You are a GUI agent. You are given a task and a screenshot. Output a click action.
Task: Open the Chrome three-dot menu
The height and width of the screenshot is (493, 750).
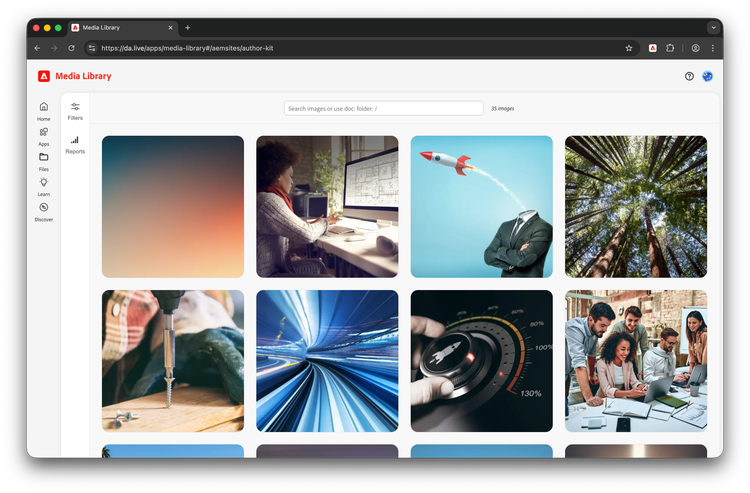pyautogui.click(x=713, y=47)
